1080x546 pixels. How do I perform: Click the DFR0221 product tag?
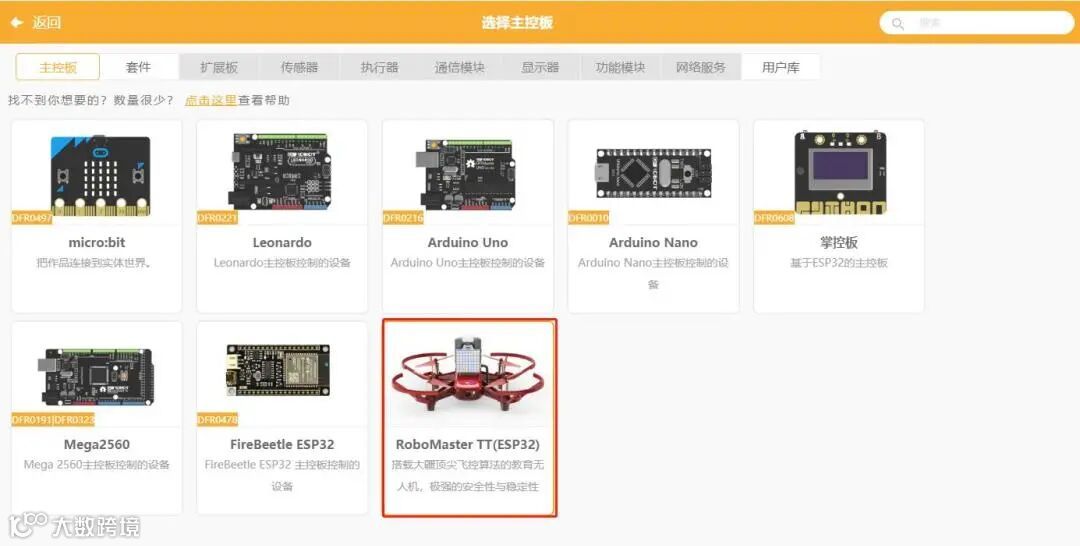217,218
